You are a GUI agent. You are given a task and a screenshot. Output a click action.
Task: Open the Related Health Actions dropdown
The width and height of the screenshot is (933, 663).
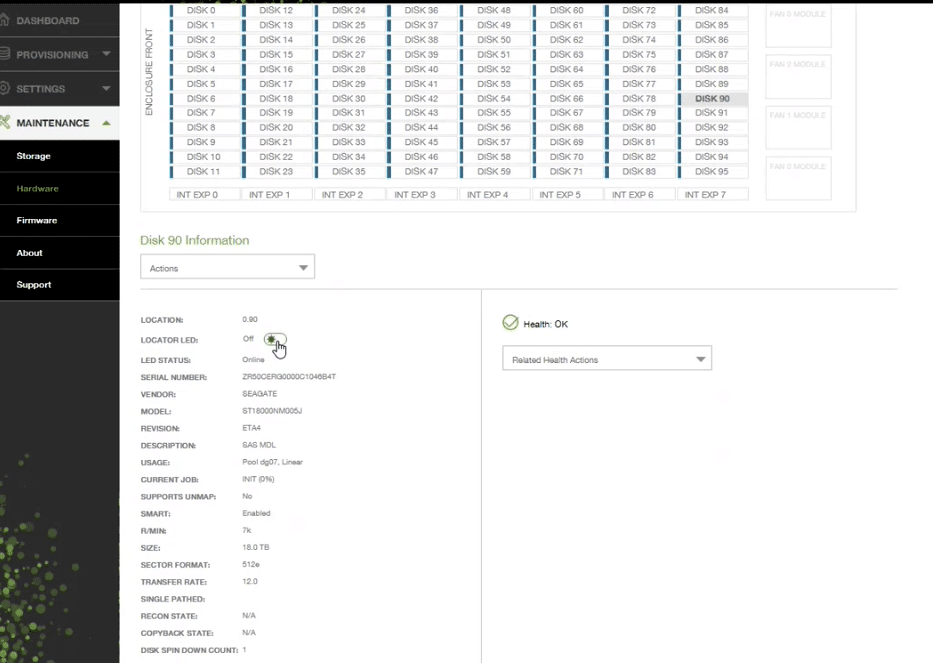point(607,359)
